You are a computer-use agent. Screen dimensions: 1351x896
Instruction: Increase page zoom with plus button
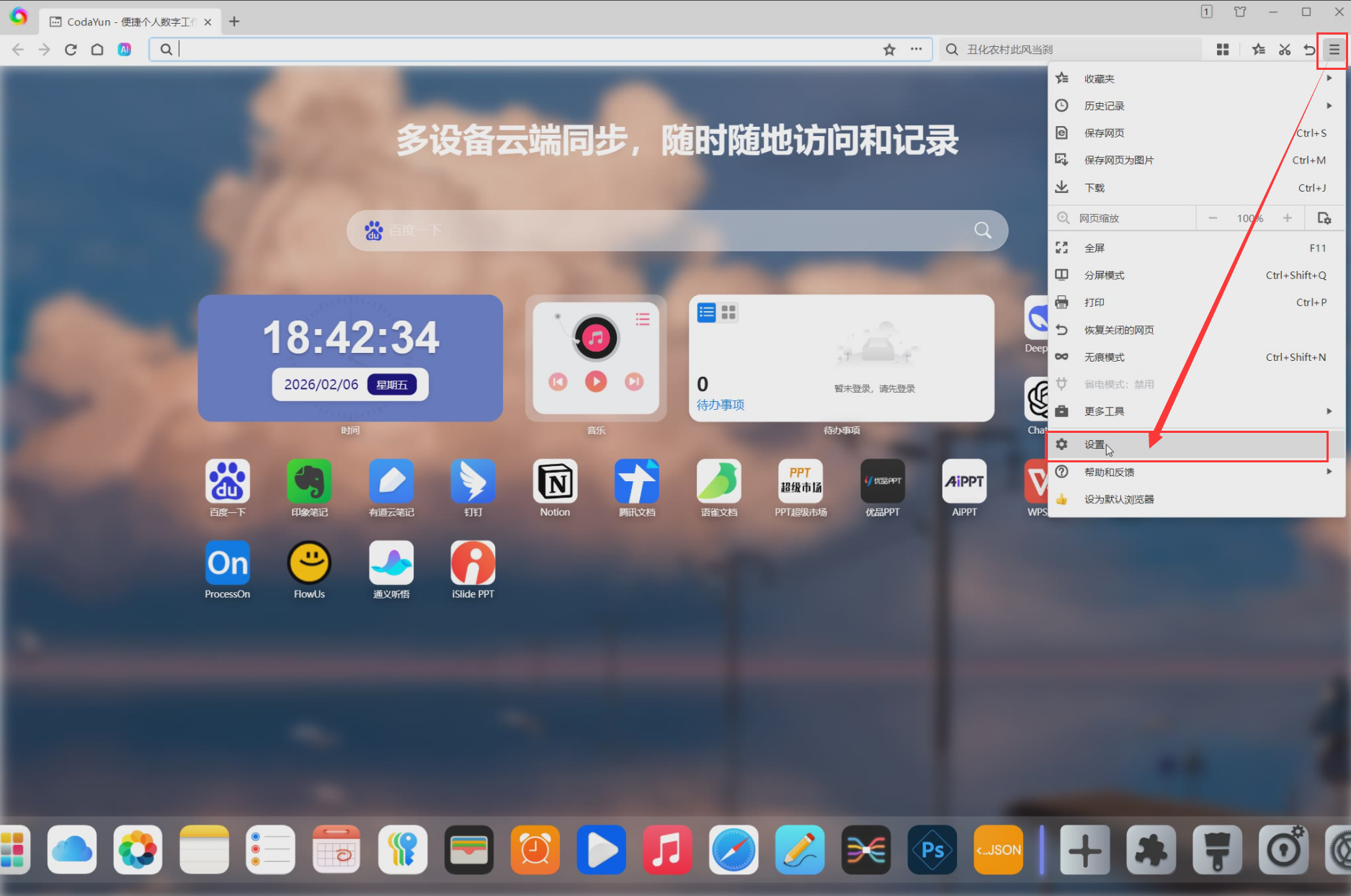tap(1287, 218)
